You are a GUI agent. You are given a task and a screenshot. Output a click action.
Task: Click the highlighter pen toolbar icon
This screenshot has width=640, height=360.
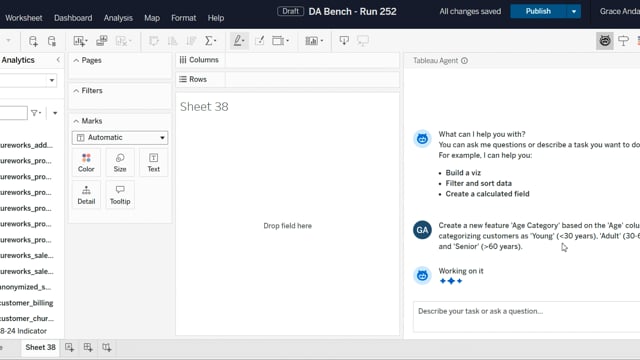click(239, 40)
